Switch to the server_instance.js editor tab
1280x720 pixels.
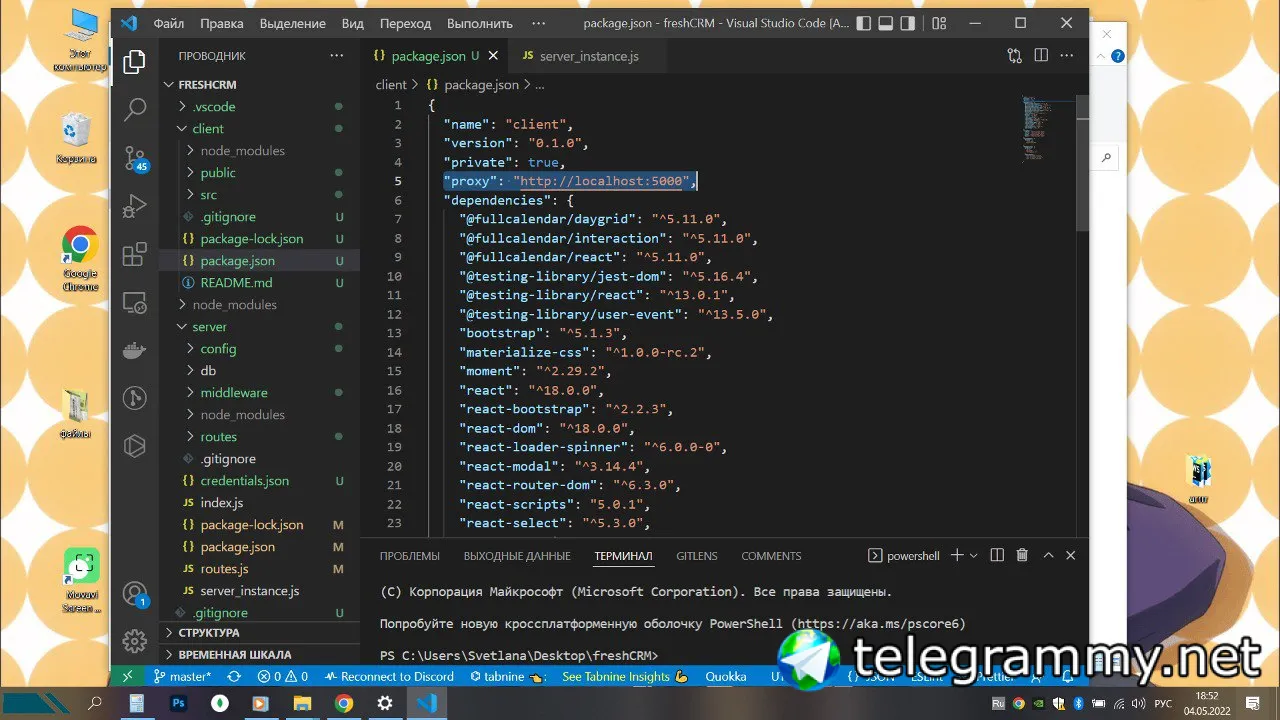(588, 56)
